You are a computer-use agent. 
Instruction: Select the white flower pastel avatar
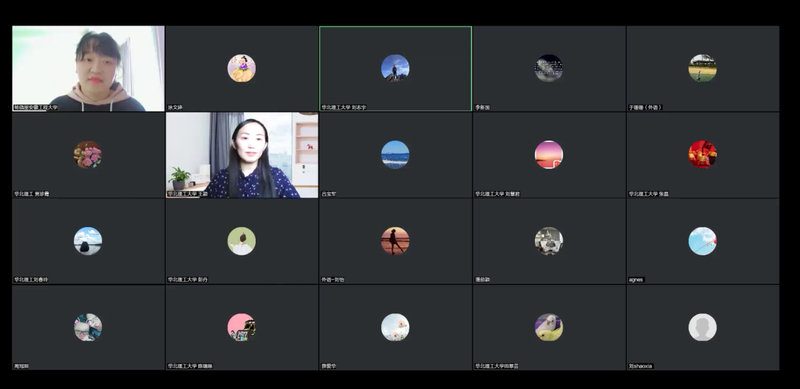click(x=395, y=327)
